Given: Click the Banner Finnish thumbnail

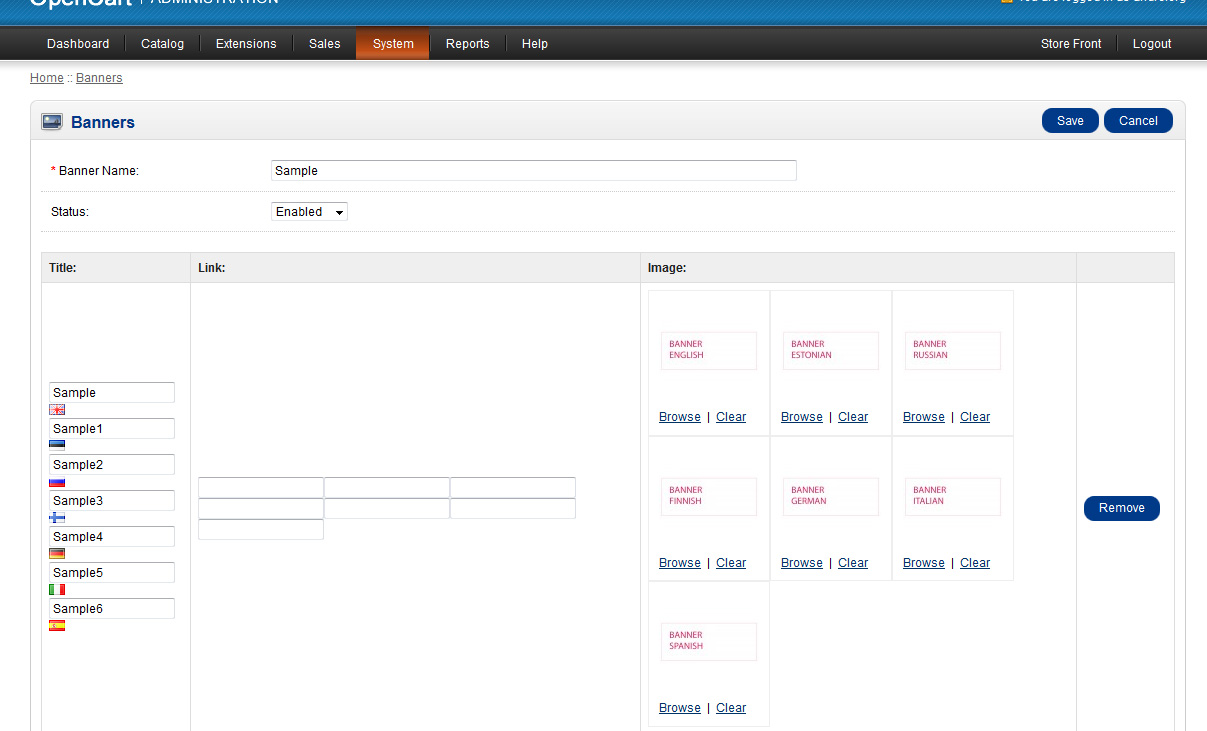Looking at the screenshot, I should (x=709, y=496).
